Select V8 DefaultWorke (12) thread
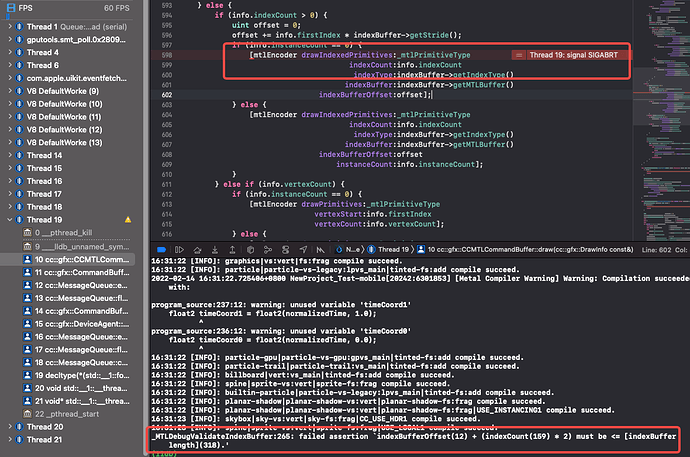 tap(64, 129)
